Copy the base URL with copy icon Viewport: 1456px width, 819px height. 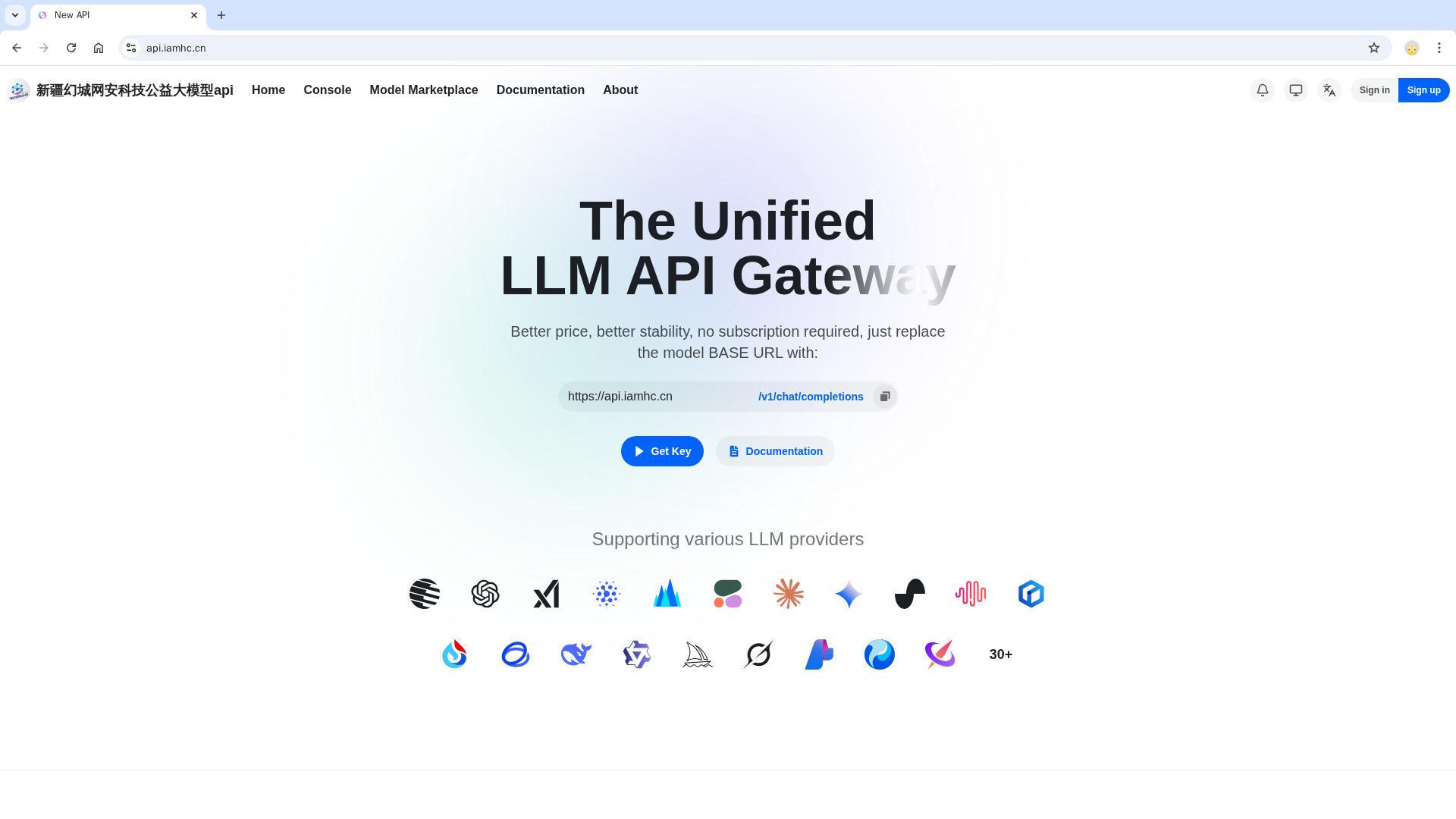(x=884, y=397)
